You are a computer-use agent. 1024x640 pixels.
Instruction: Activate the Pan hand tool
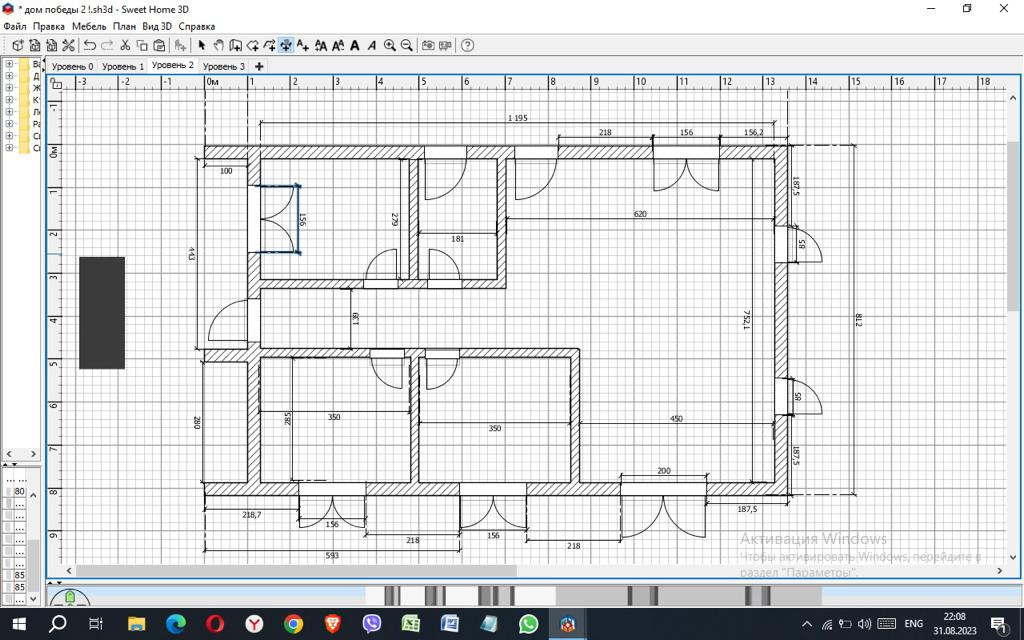pos(218,45)
